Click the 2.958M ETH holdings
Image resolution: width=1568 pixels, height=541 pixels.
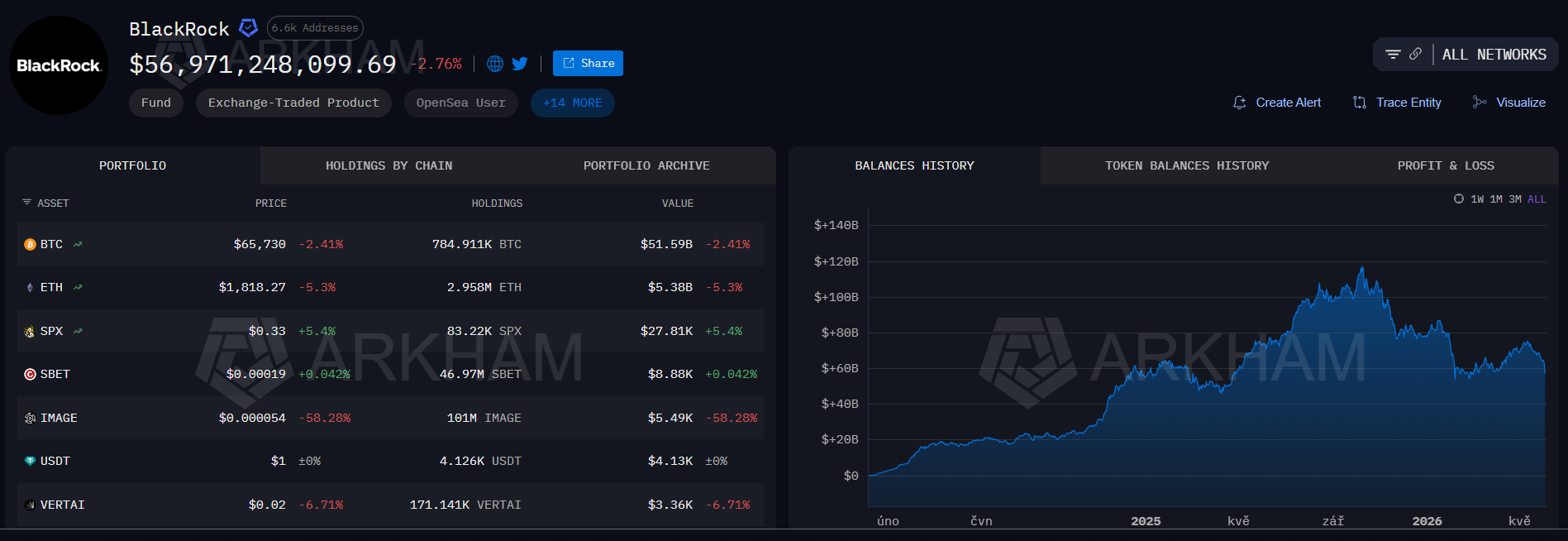484,287
